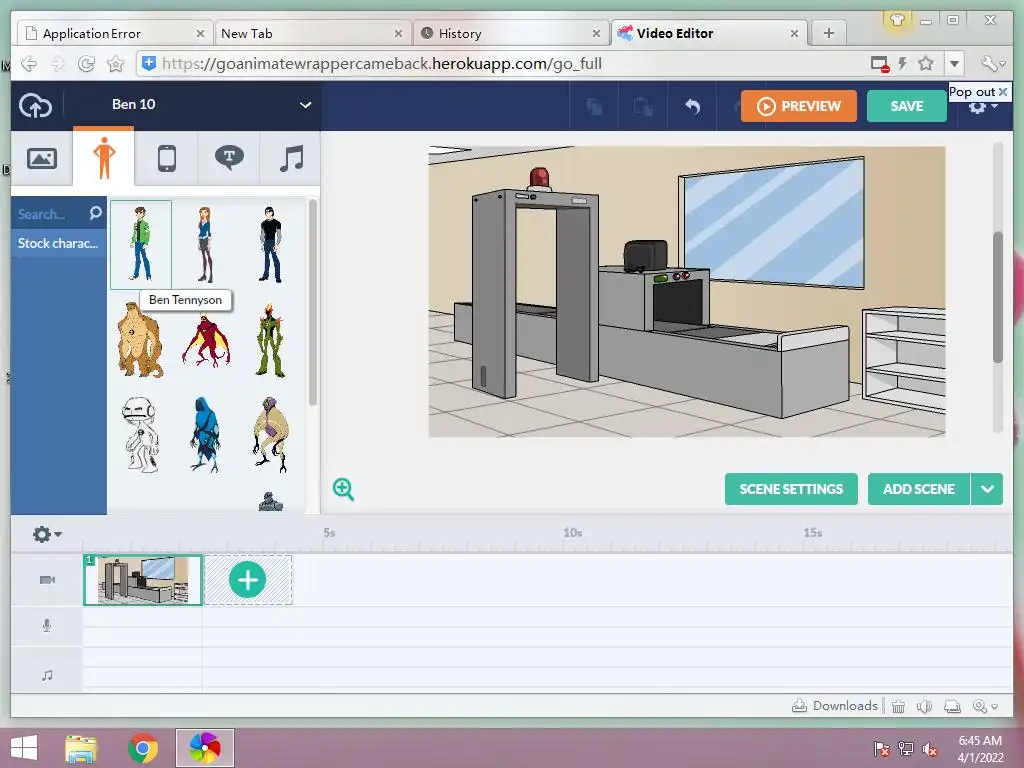Click the 5s timeline marker
This screenshot has height=768, width=1024.
click(329, 533)
